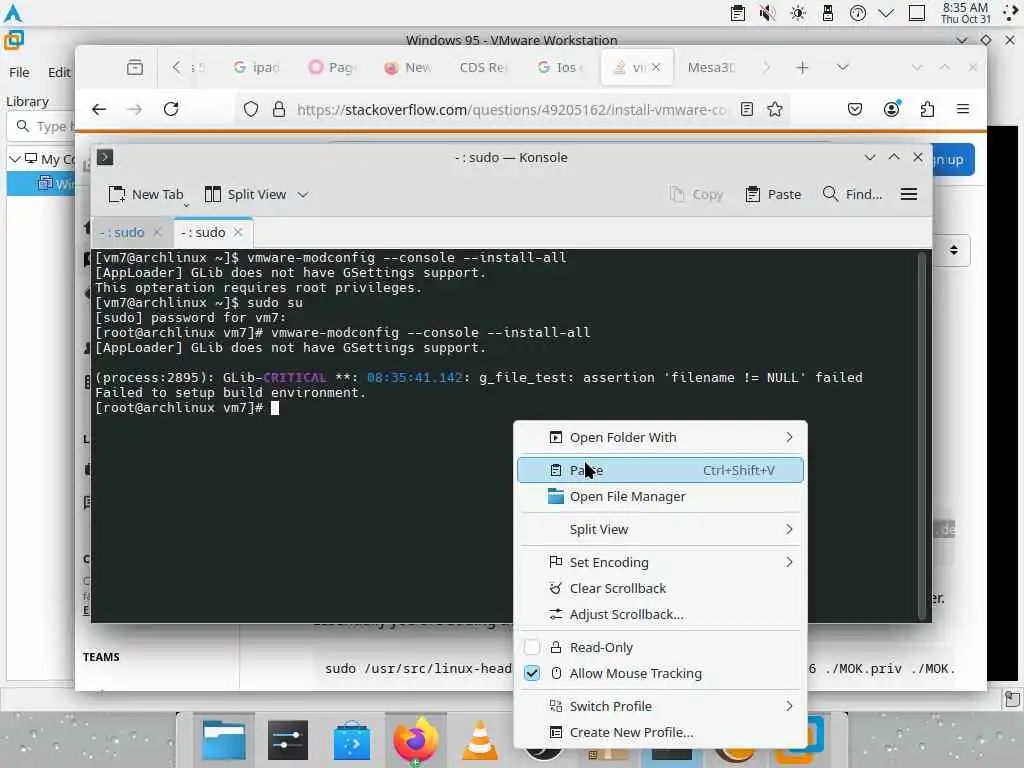This screenshot has width=1024, height=768.
Task: Click Split View toolbar button in Konsole
Action: 246,194
